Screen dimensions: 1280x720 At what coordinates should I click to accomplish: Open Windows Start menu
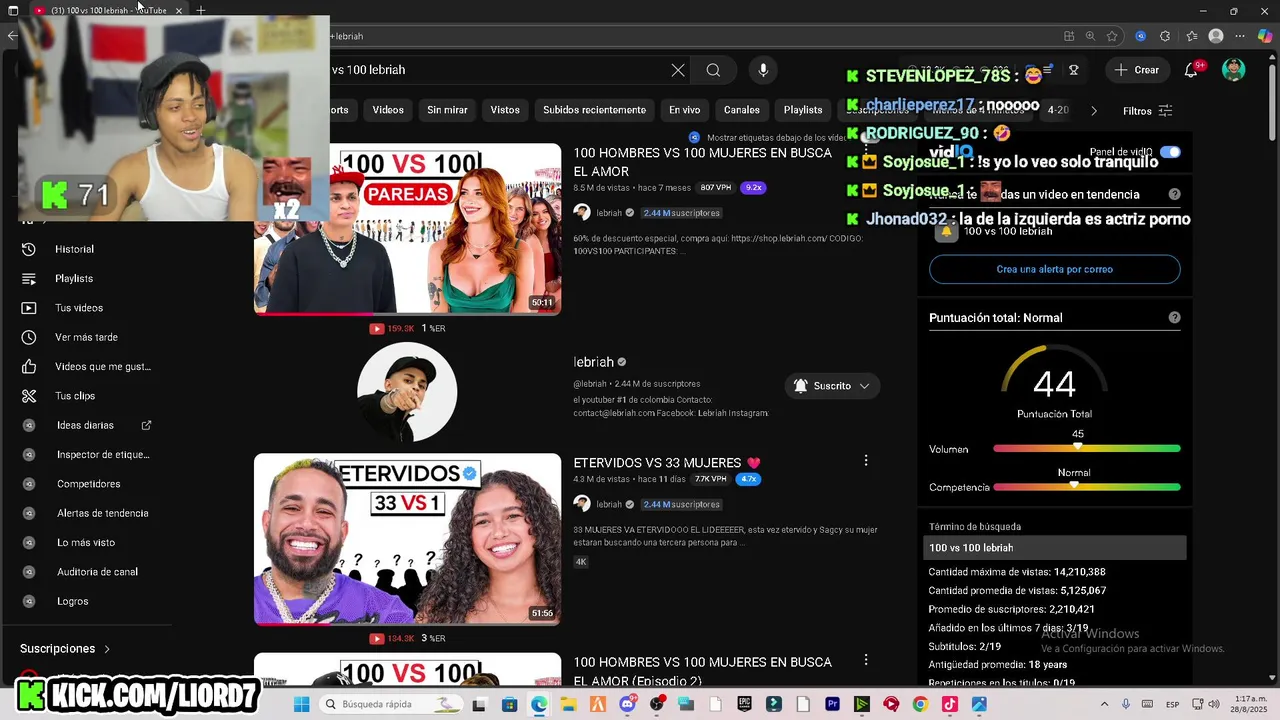click(x=302, y=704)
